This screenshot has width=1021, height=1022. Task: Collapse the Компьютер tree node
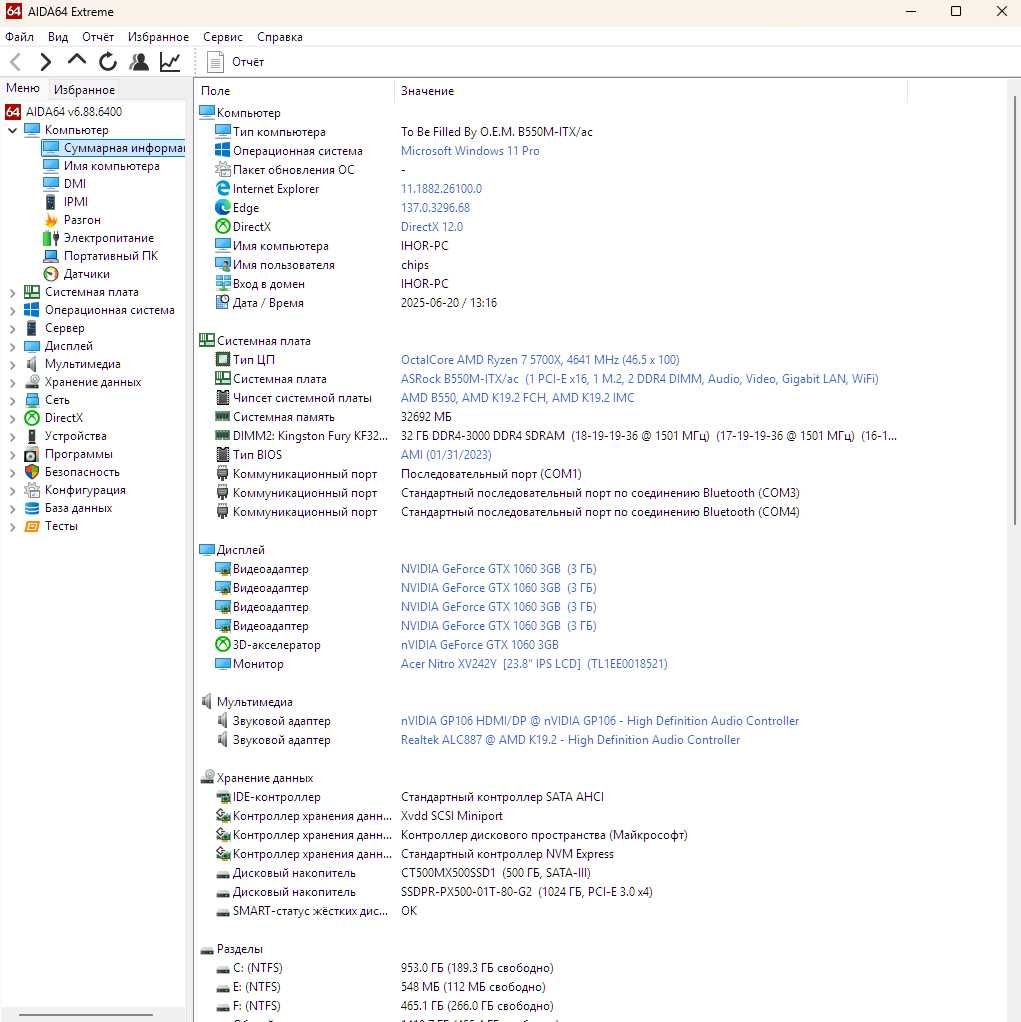click(x=12, y=130)
